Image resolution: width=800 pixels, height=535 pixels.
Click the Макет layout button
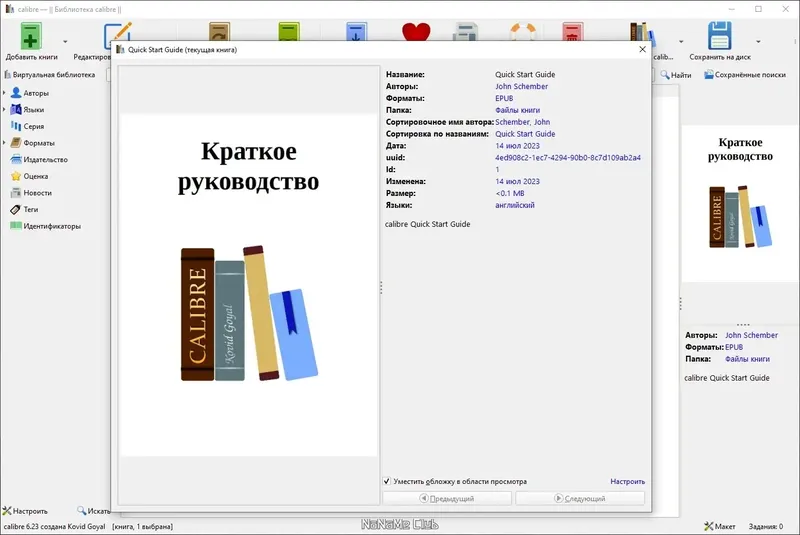point(720,526)
